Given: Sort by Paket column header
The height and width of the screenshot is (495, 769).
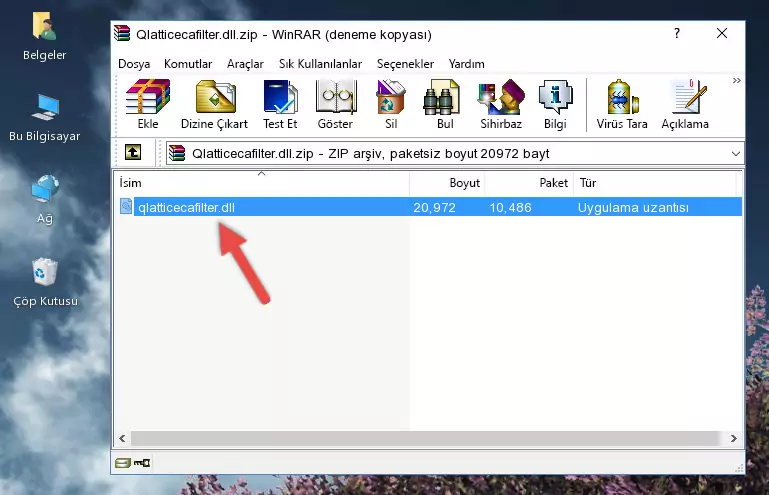Looking at the screenshot, I should point(529,183).
